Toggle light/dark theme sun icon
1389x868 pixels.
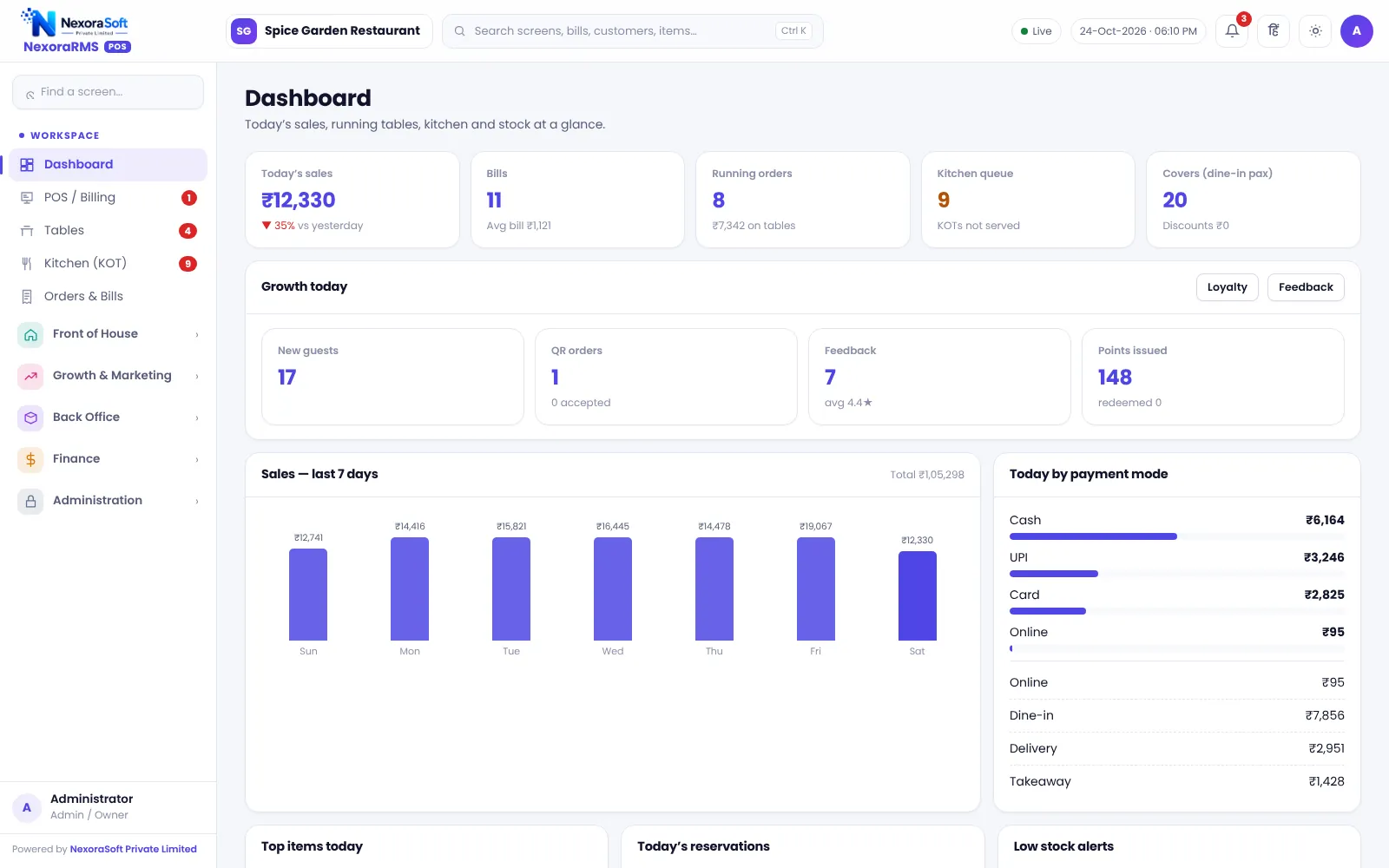tap(1315, 31)
